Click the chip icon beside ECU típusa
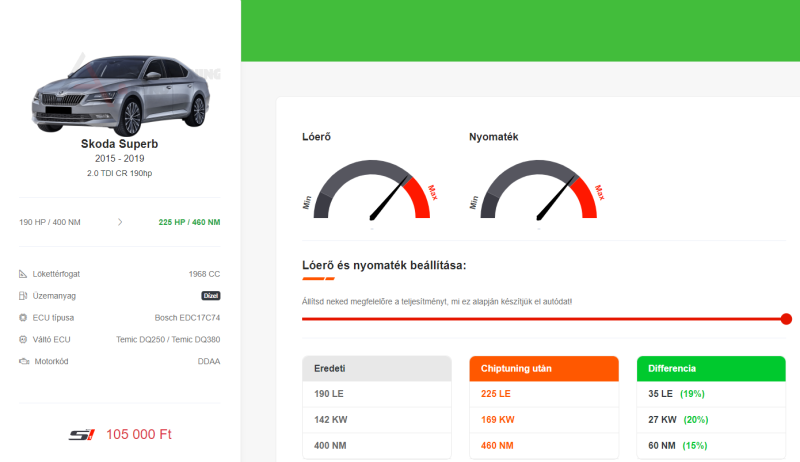Image resolution: width=800 pixels, height=462 pixels. (x=23, y=318)
